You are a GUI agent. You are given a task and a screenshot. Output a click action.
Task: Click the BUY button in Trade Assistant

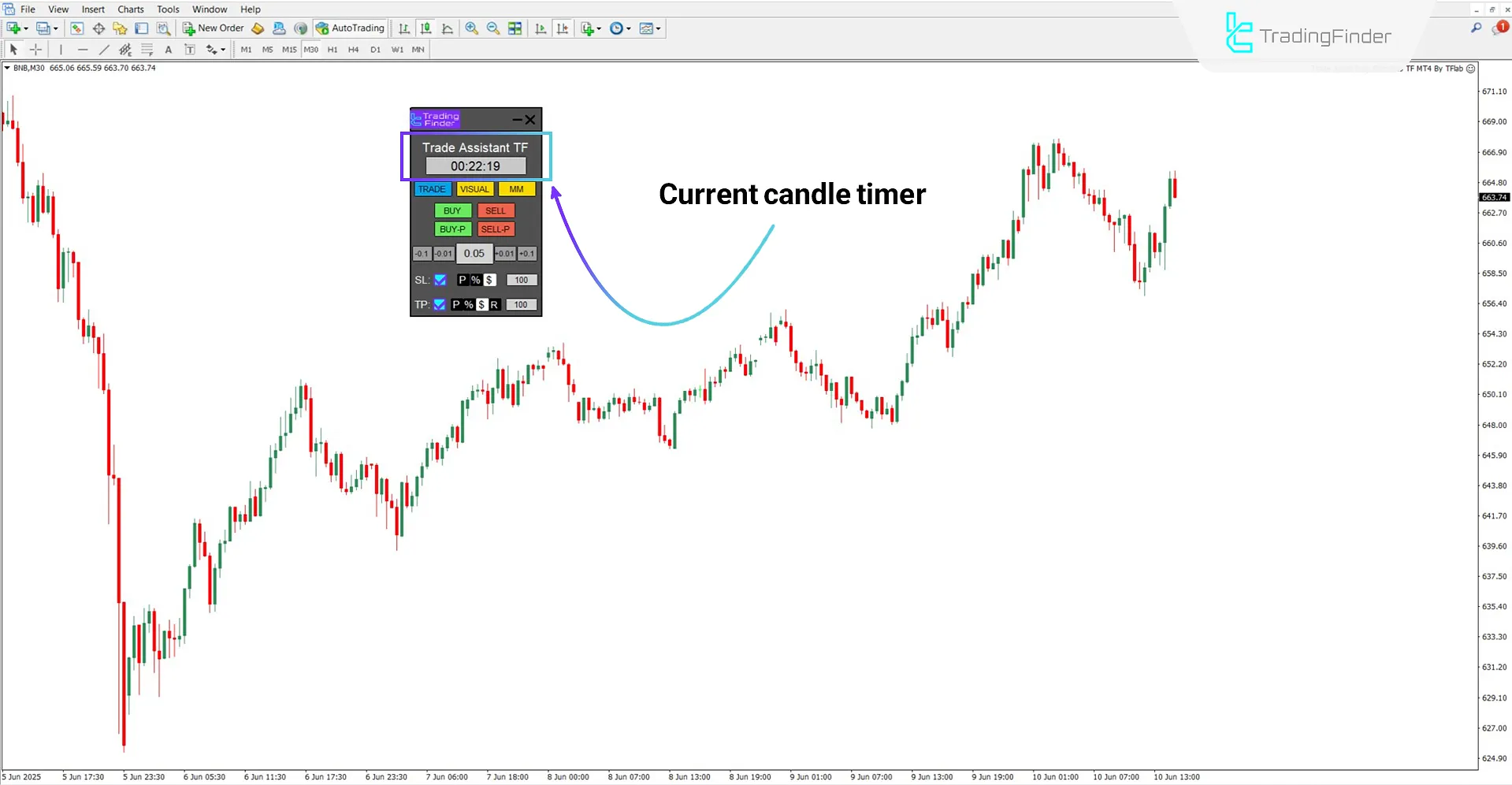click(451, 210)
